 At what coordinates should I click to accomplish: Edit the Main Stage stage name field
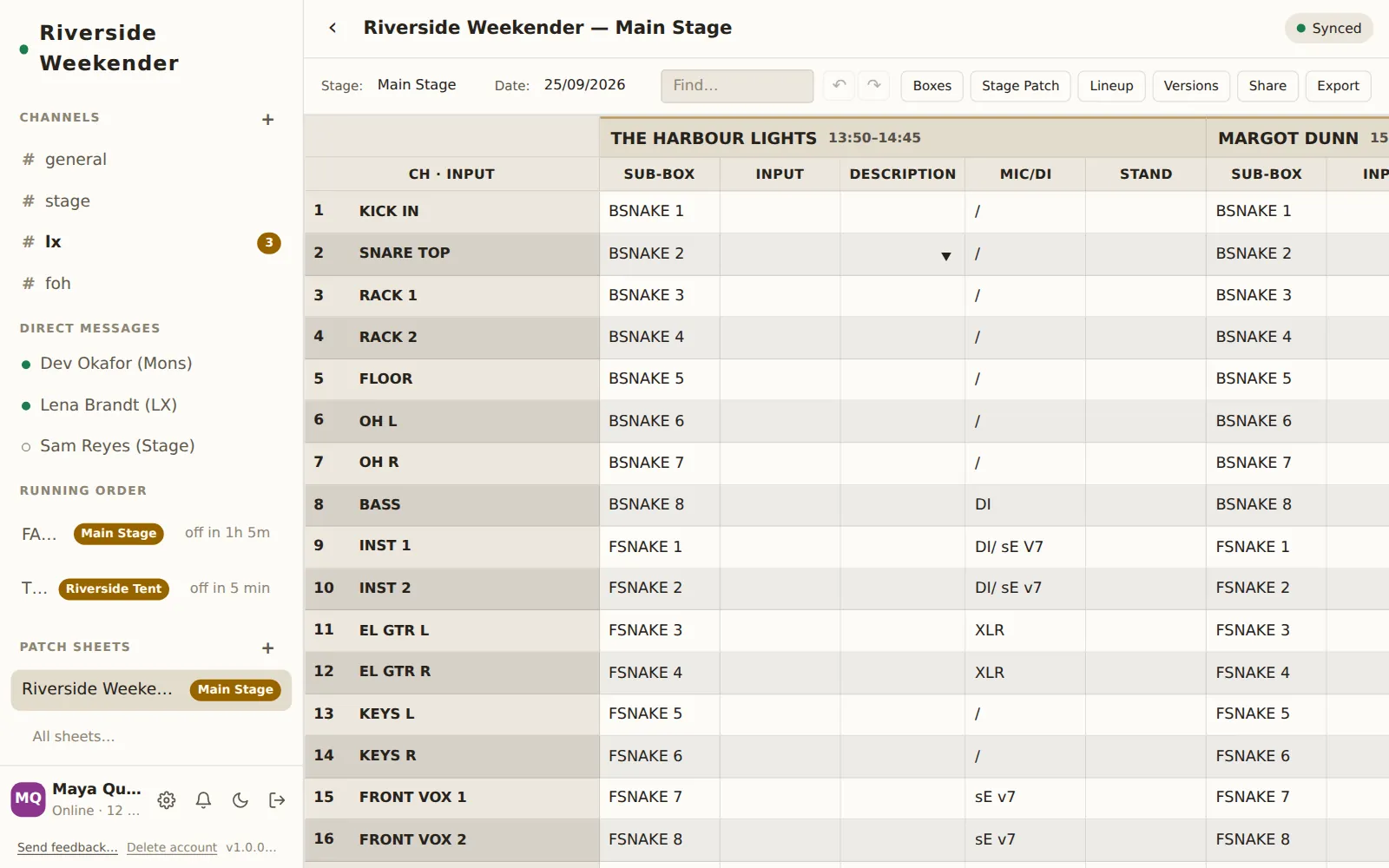pos(417,85)
